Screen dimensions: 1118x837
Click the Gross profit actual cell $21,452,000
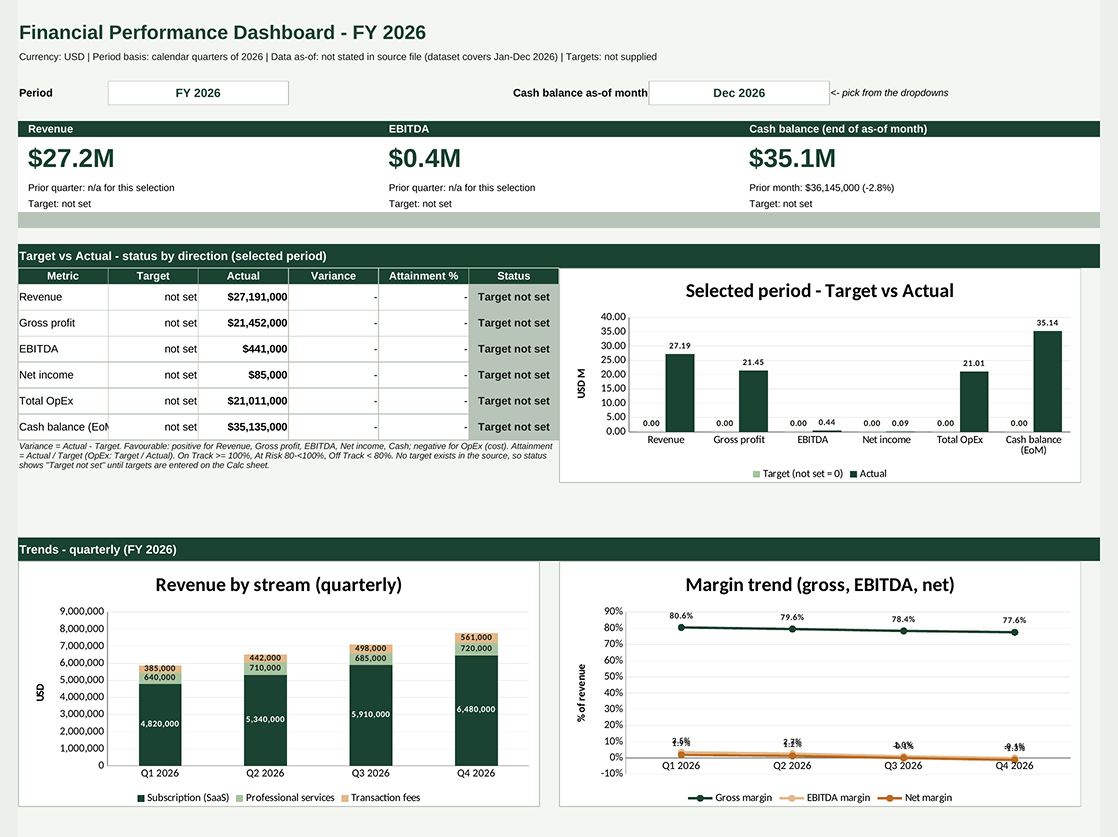click(x=243, y=323)
